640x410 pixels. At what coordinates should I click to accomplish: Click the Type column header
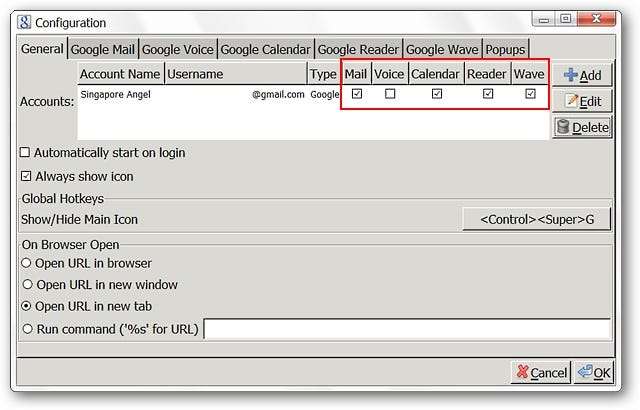coord(323,74)
